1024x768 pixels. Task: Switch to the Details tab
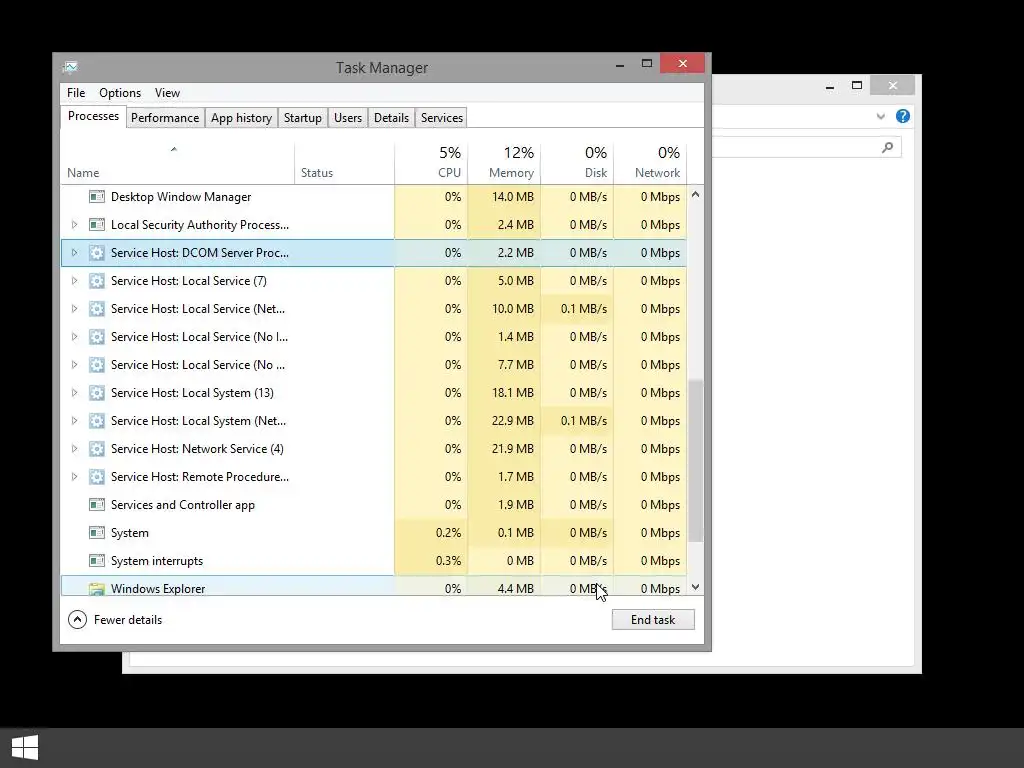click(x=391, y=118)
